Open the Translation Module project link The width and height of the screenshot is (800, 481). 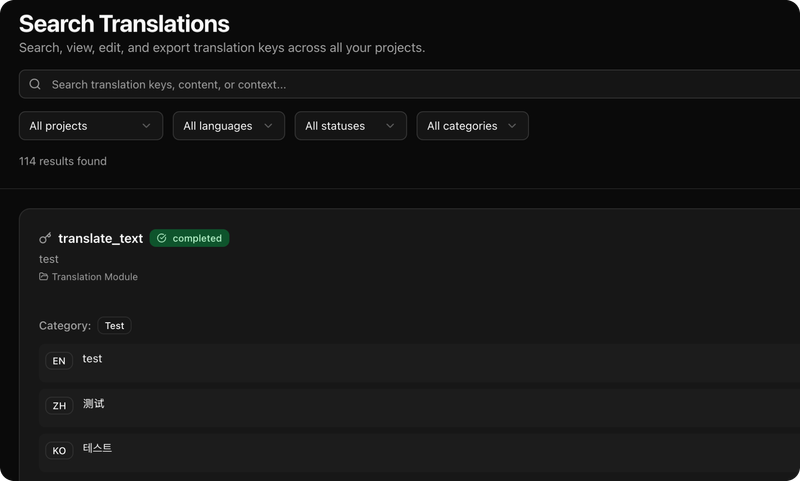coord(95,277)
